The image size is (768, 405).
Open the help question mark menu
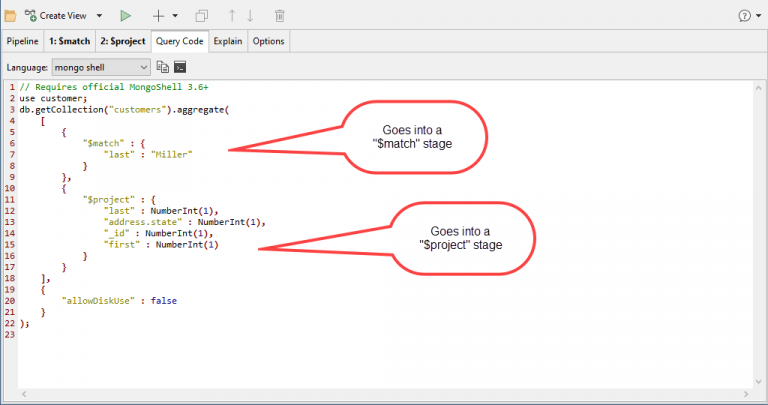pyautogui.click(x=747, y=16)
